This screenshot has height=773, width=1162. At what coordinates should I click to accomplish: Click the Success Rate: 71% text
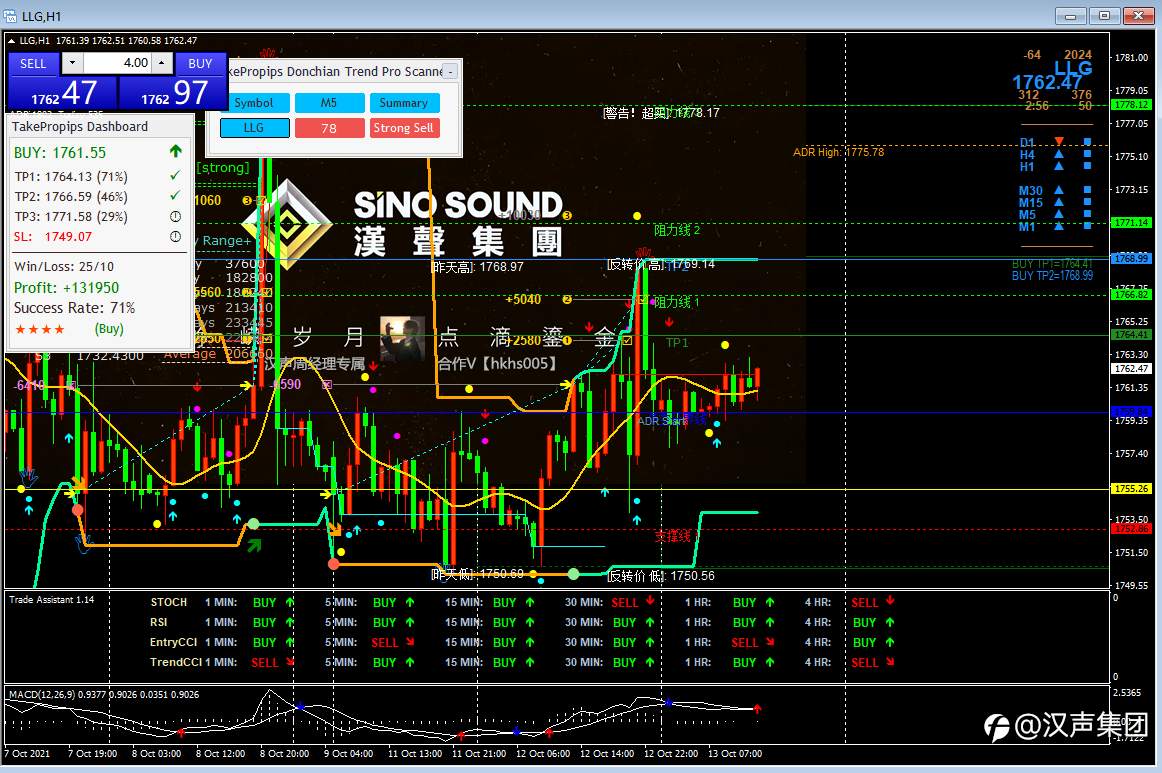(74, 308)
